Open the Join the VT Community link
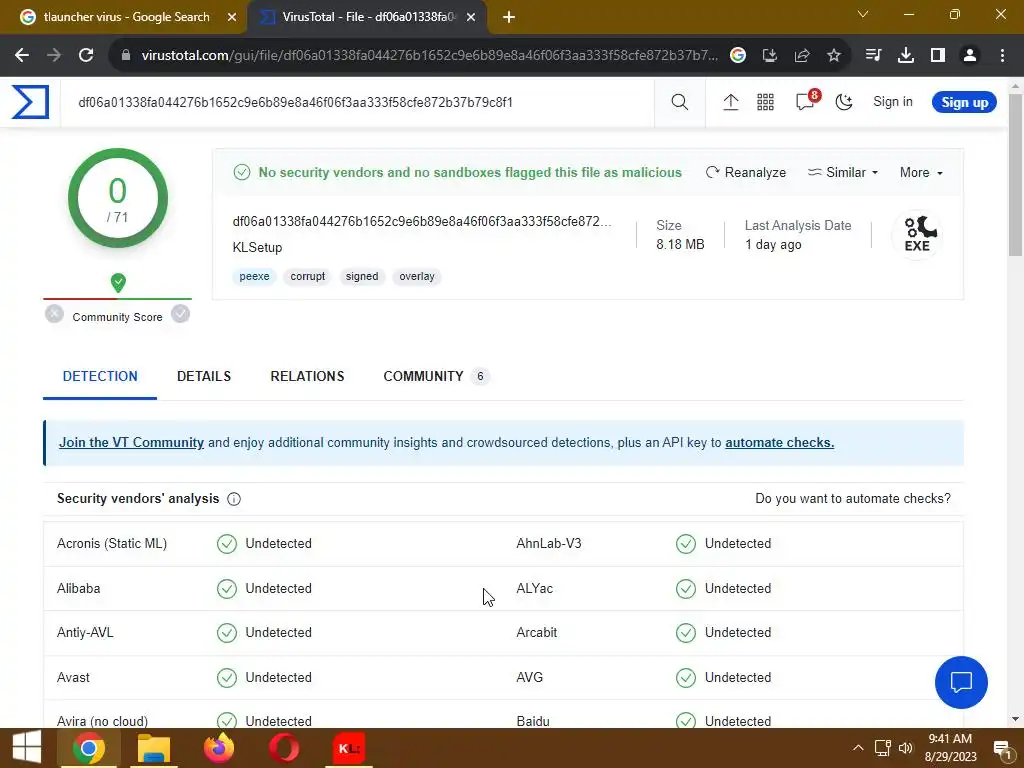Screen dimensions: 1024x768 pyautogui.click(x=131, y=442)
